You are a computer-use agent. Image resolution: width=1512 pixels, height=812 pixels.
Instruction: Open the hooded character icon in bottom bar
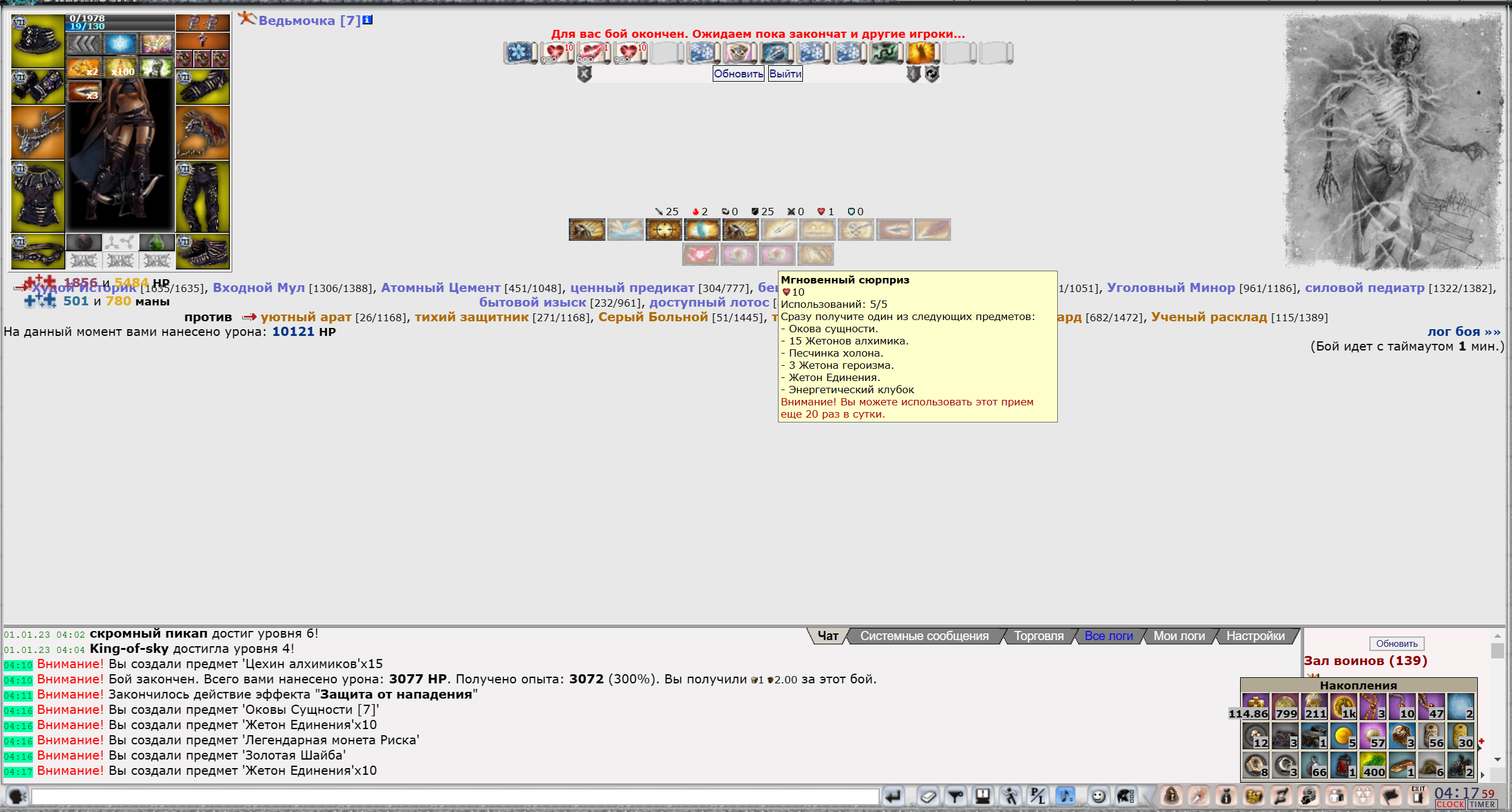pyautogui.click(x=1171, y=796)
